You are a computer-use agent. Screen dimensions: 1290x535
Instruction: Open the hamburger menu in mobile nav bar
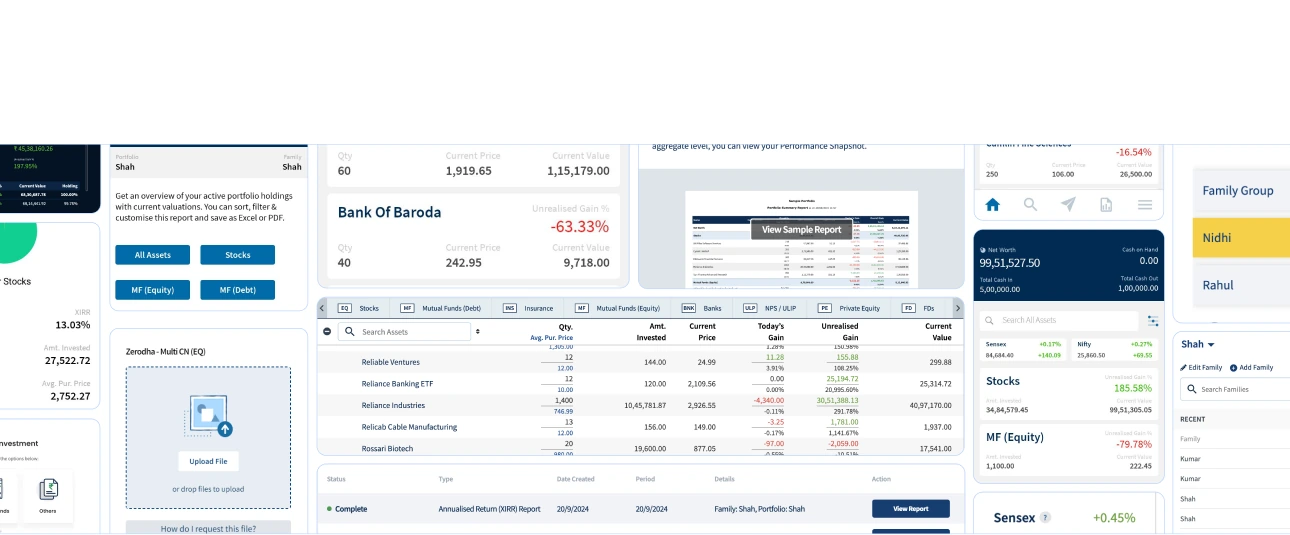click(1145, 204)
